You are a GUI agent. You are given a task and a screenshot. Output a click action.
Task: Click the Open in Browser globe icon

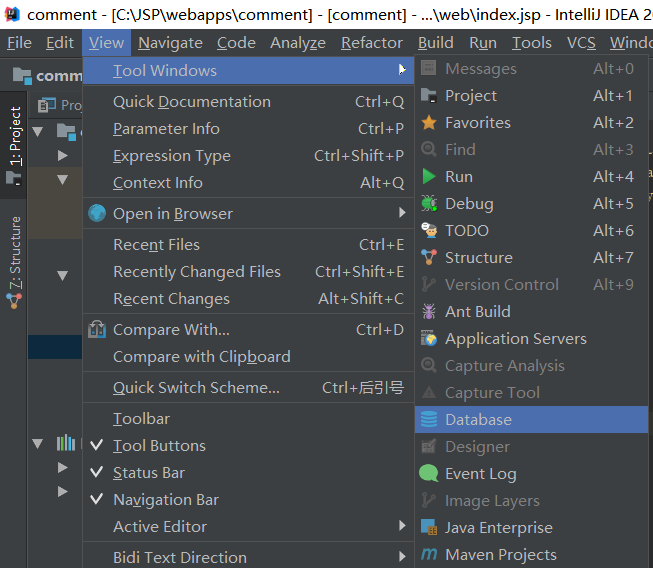point(97,214)
